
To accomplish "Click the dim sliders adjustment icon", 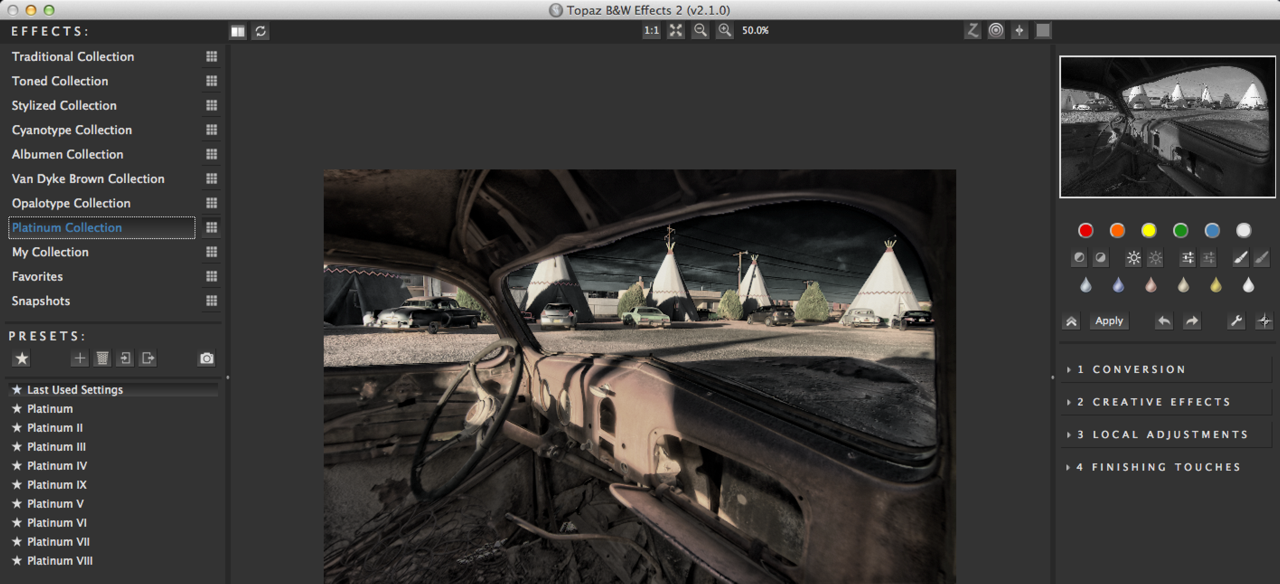I will click(x=1208, y=258).
